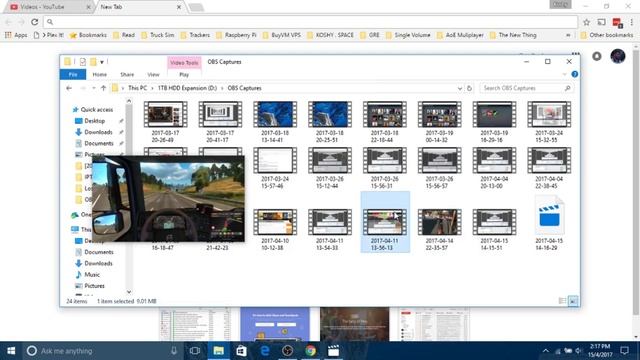This screenshot has width=640, height=360.
Task: Open Task View on the taskbar
Action: tap(195, 351)
